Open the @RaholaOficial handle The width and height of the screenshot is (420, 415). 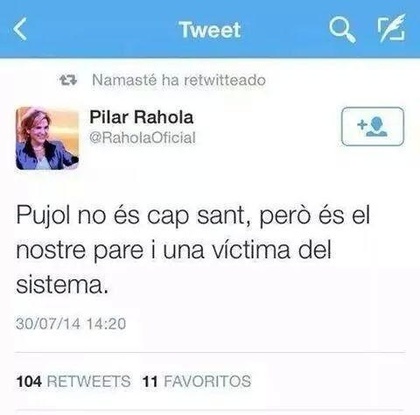[x=142, y=138]
